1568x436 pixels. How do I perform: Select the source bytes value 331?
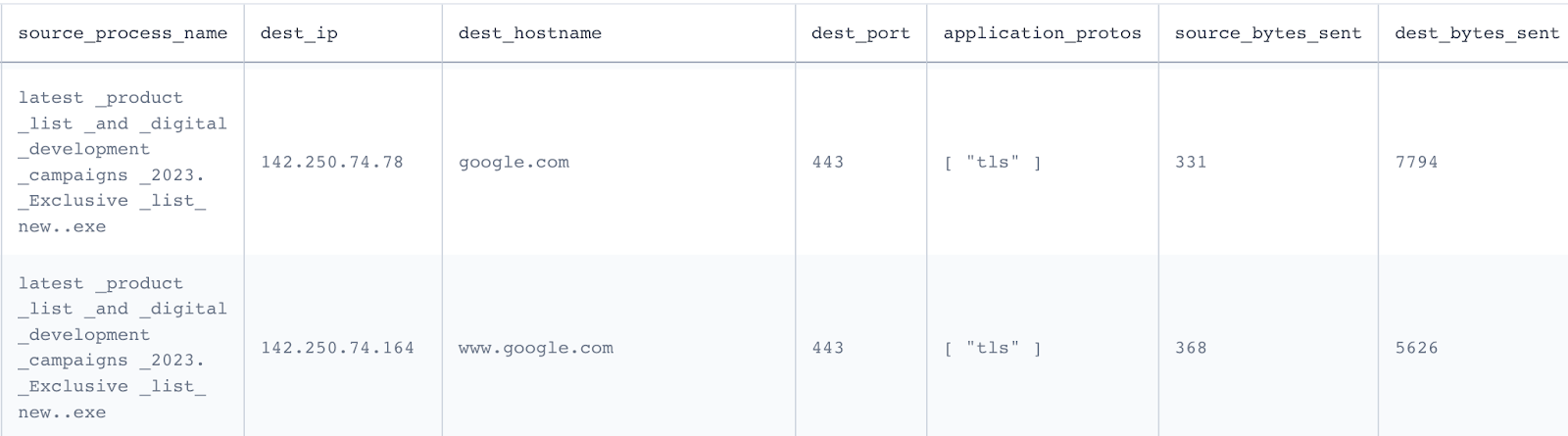1191,163
